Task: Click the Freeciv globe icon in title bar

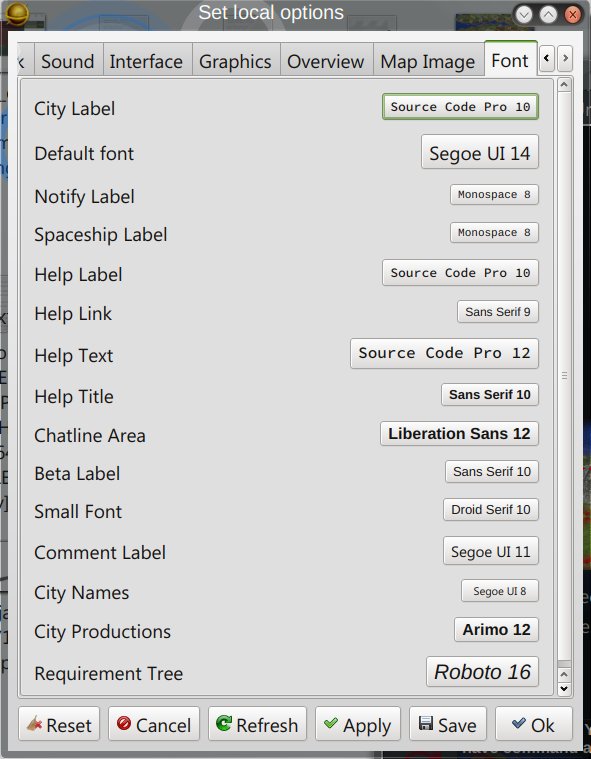Action: click(x=16, y=14)
